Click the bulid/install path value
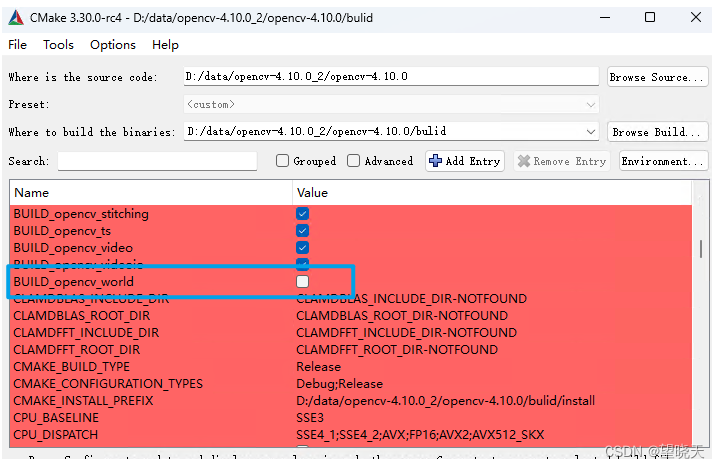The height and width of the screenshot is (468, 720). [445, 401]
